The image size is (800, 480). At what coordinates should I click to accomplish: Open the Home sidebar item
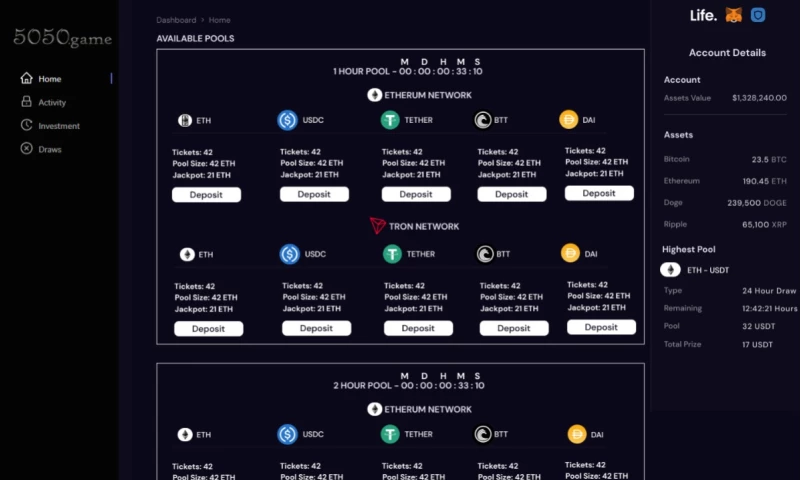pos(50,78)
